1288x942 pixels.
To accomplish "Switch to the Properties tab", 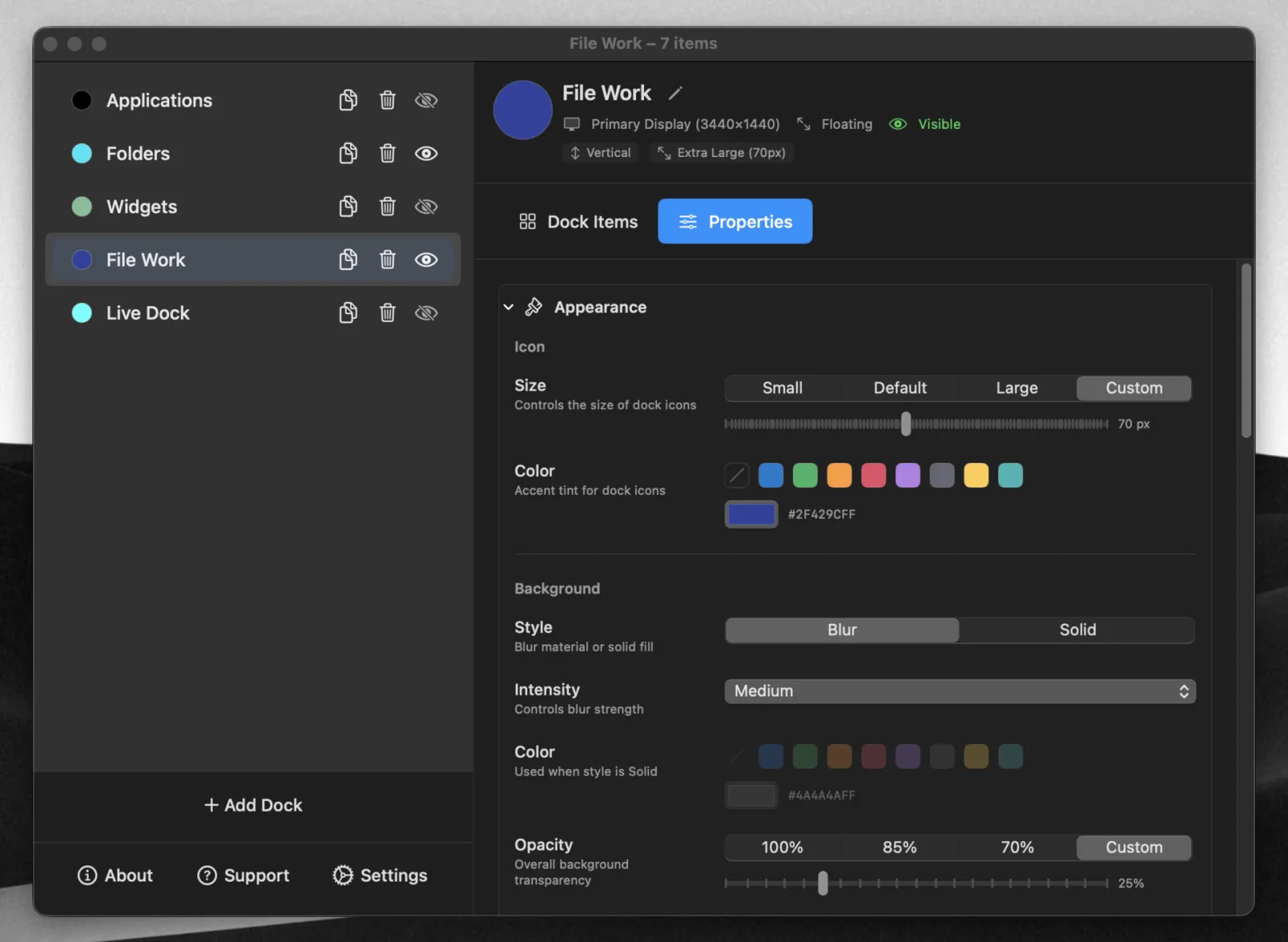I will [x=735, y=221].
